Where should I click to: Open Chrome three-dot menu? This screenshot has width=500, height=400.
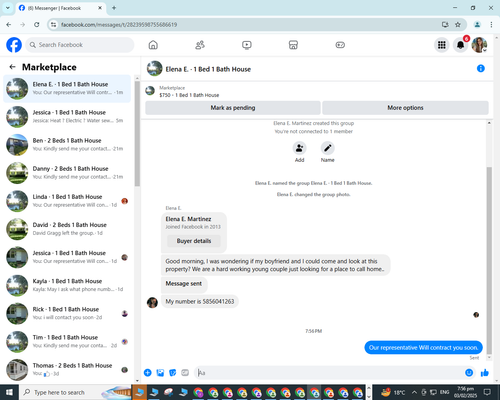[491, 25]
